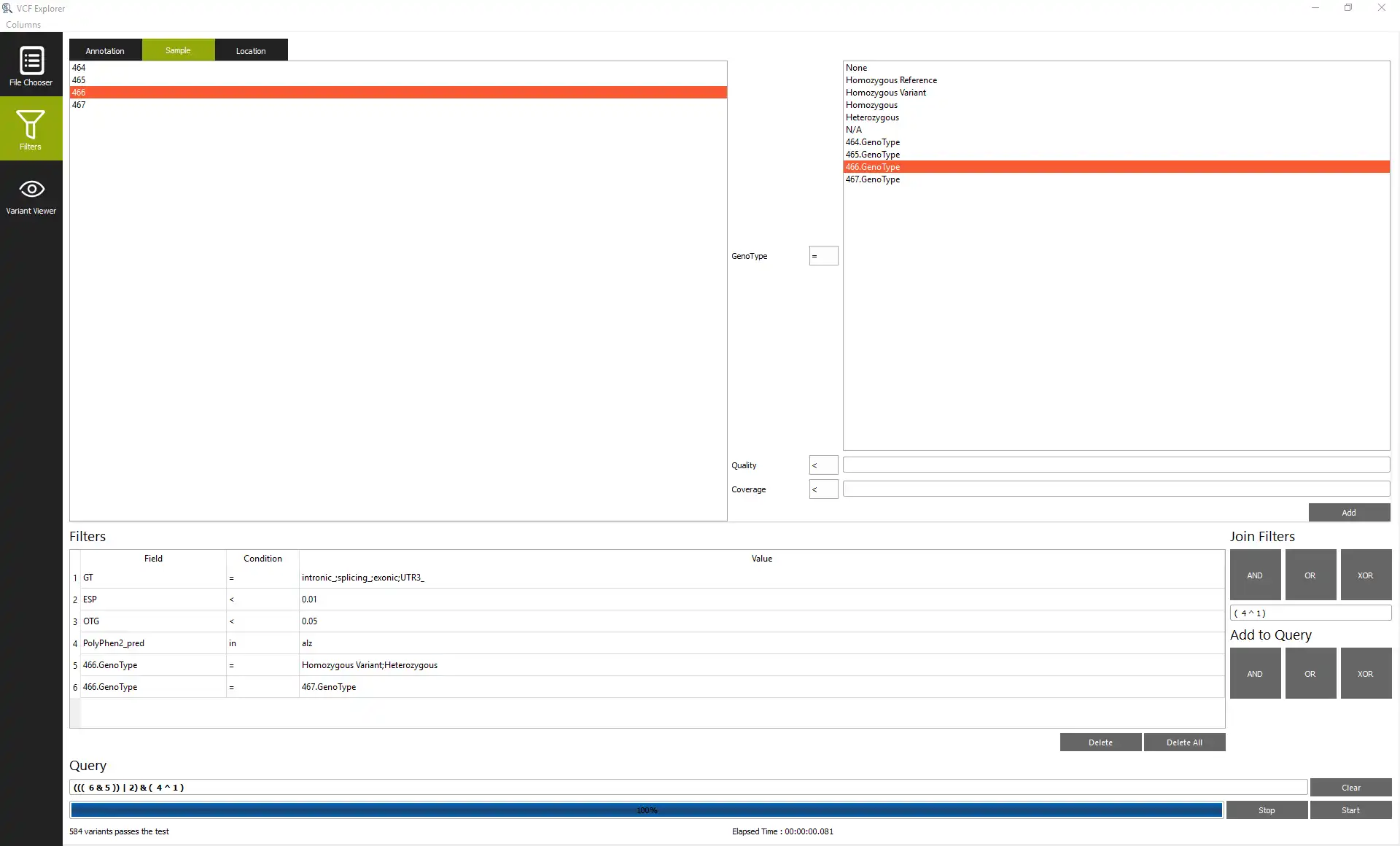Select the Location tab

click(250, 50)
